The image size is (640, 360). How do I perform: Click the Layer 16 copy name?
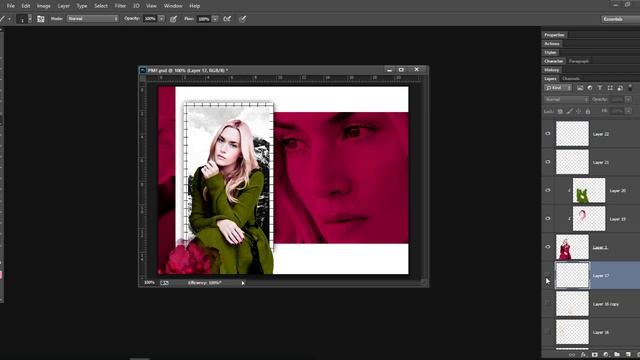coord(606,304)
